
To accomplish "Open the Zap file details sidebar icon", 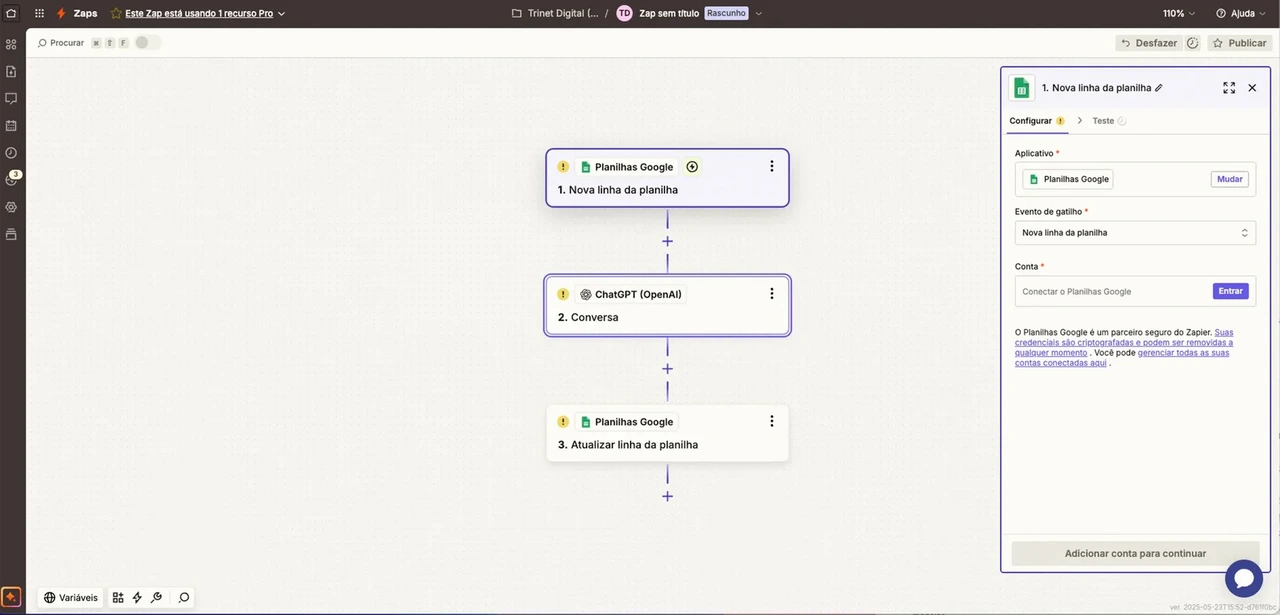I will click(x=11, y=71).
